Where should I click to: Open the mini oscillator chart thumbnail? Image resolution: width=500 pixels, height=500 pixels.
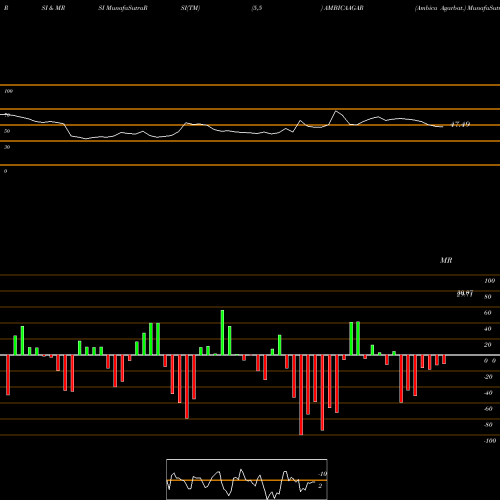click(x=247, y=479)
